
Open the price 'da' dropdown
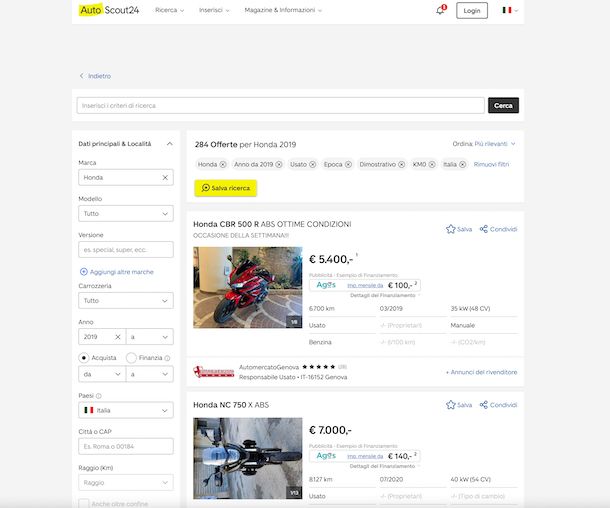[x=102, y=374]
